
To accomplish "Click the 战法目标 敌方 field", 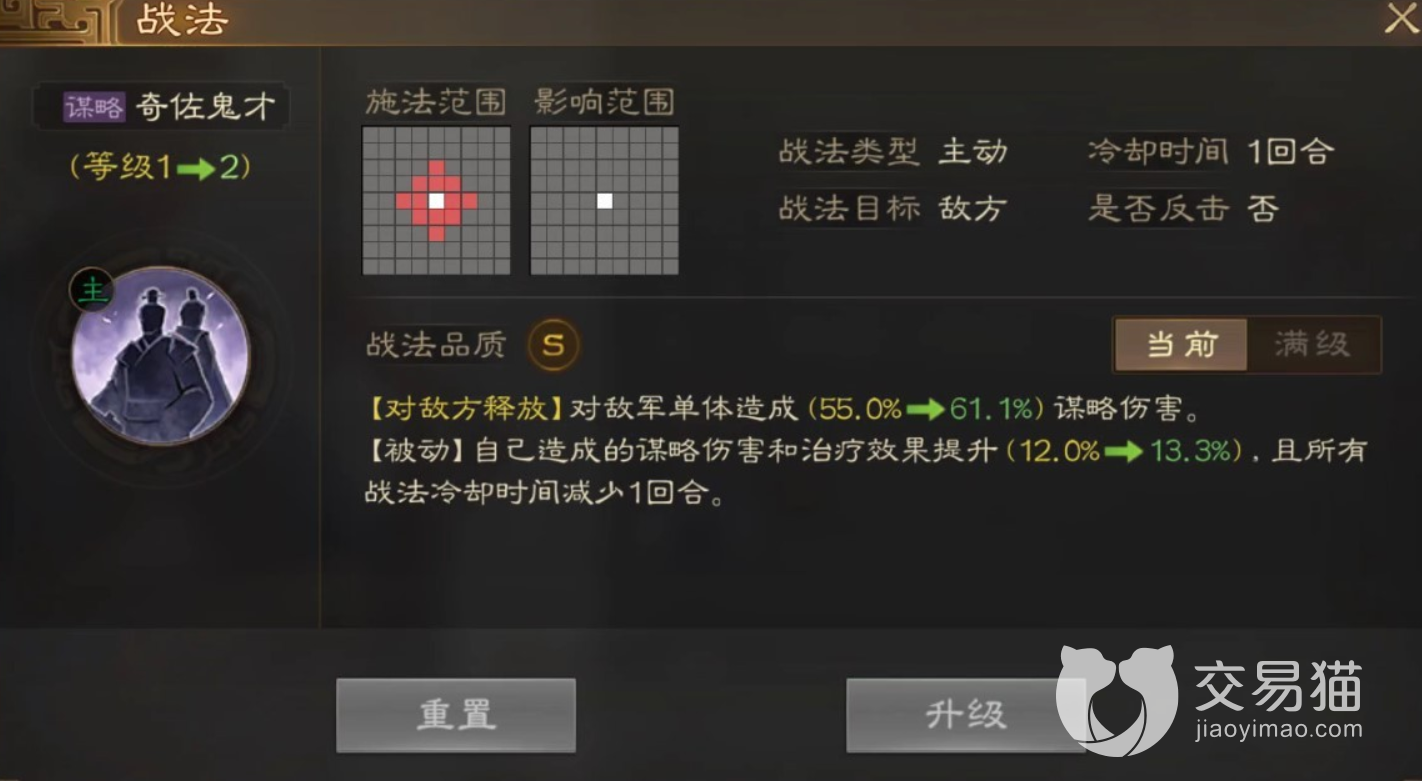I will click(893, 208).
